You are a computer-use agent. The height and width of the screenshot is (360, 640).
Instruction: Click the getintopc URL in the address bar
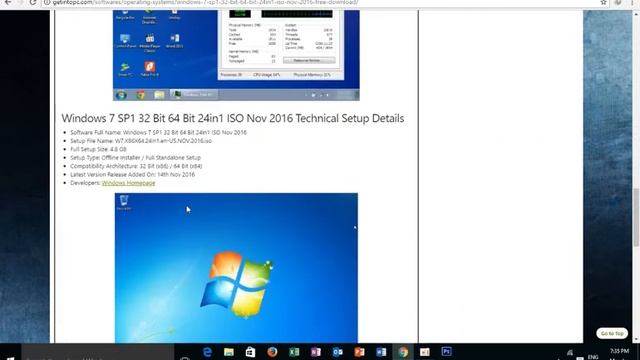[x=205, y=2]
